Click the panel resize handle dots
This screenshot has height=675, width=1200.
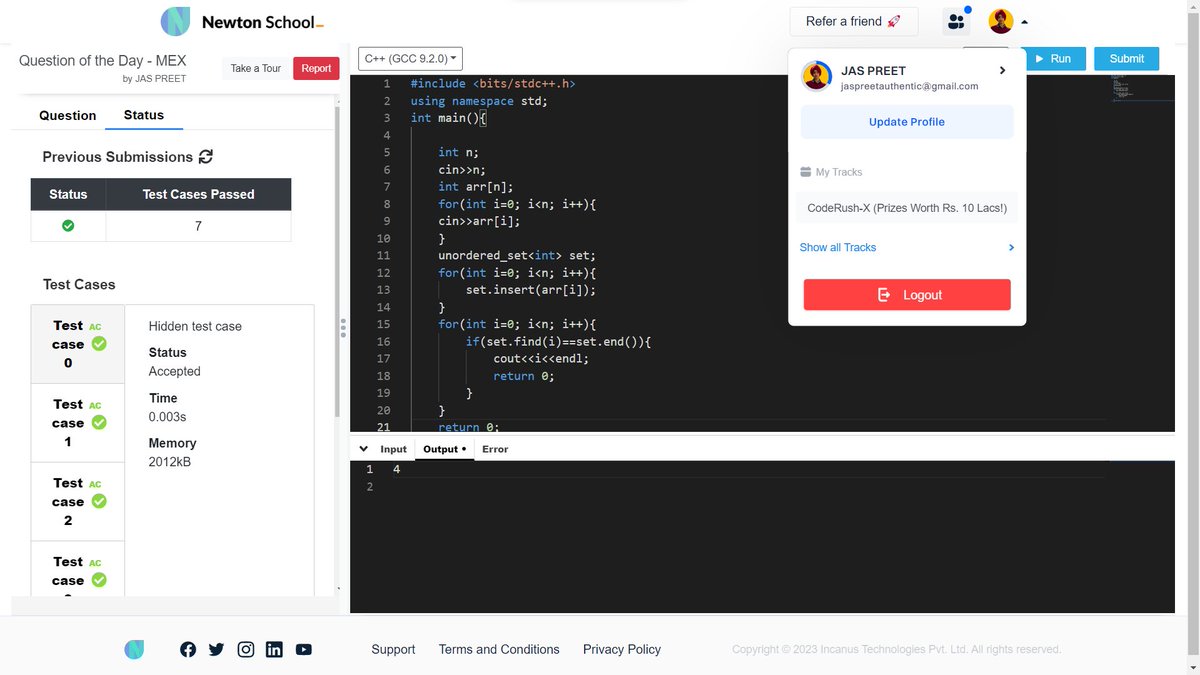click(343, 328)
